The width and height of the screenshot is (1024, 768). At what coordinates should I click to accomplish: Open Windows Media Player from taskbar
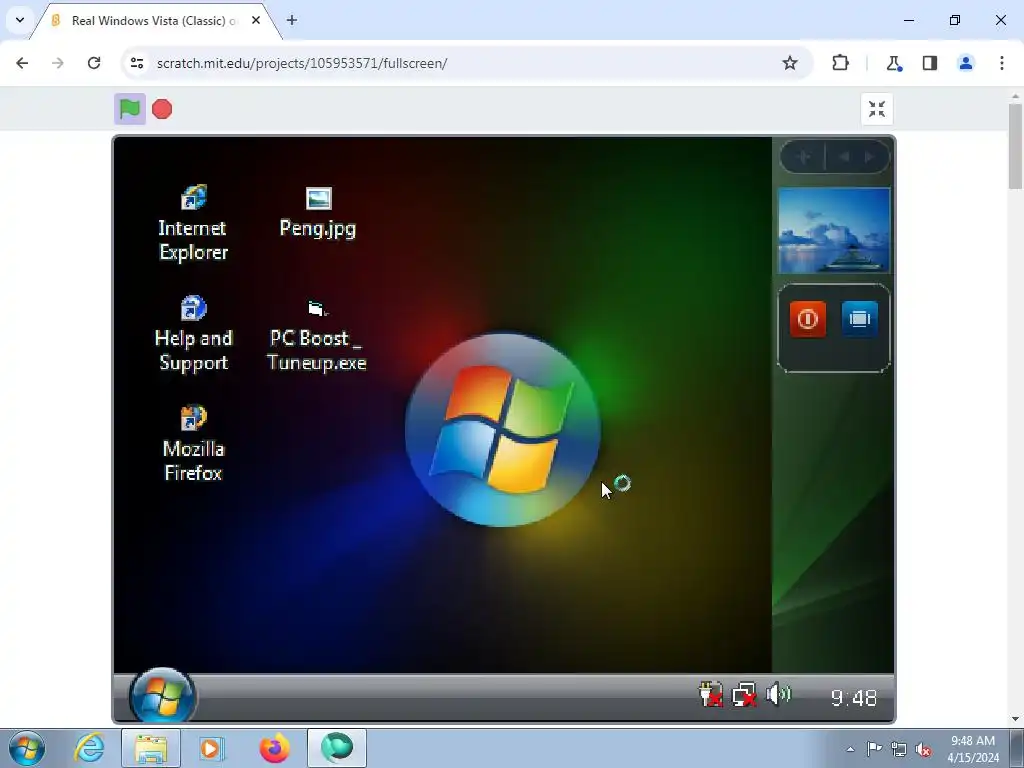(210, 748)
